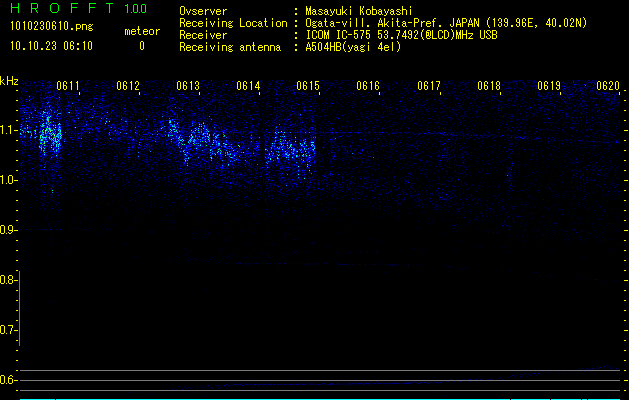Click the 0615 time marker
The height and width of the screenshot is (400, 629).
308,86
